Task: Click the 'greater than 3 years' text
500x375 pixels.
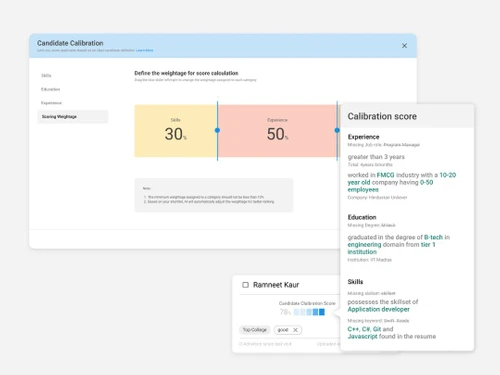Action: coord(376,157)
